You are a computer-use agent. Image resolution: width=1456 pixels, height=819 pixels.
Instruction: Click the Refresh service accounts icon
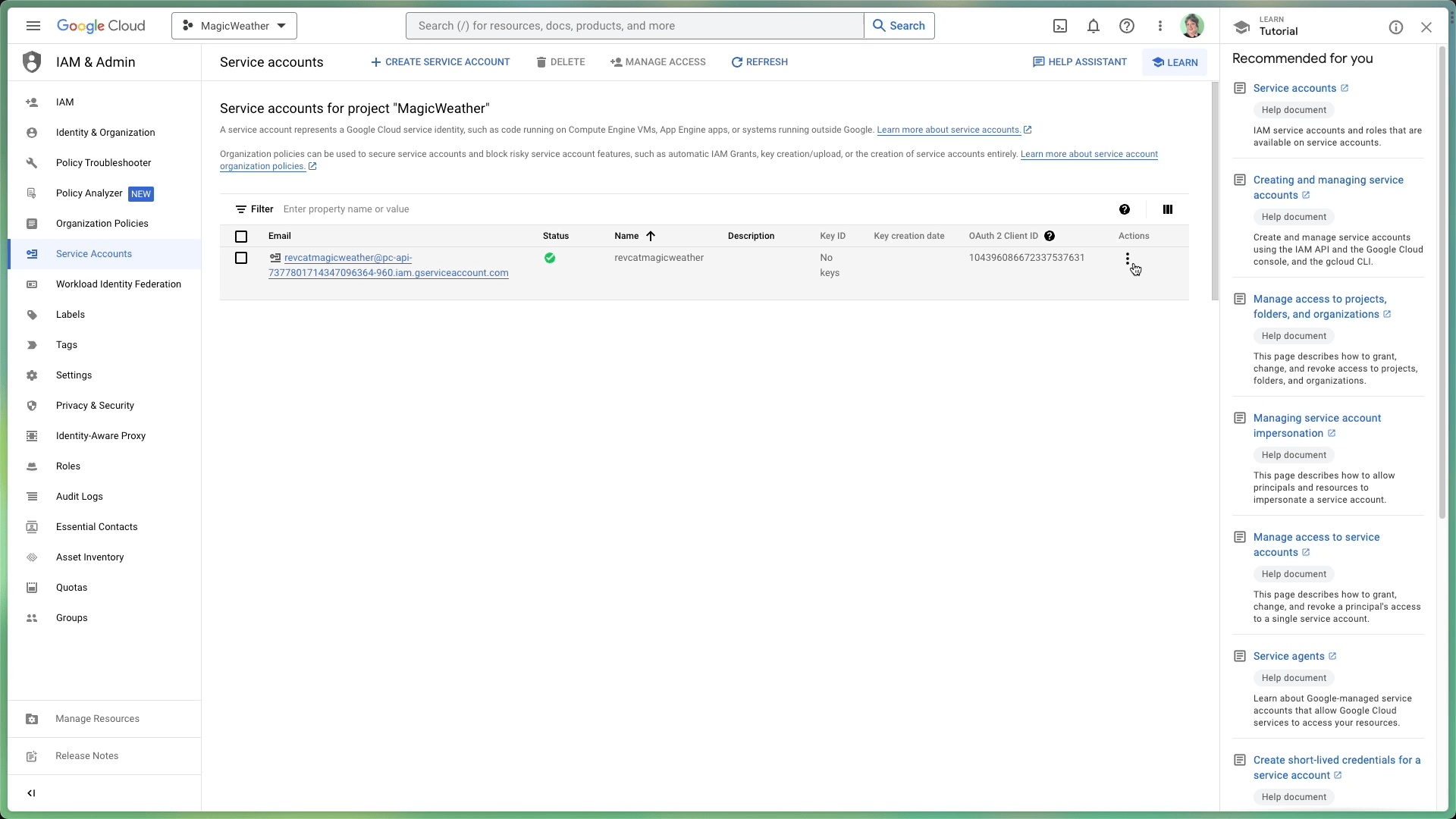coord(736,62)
